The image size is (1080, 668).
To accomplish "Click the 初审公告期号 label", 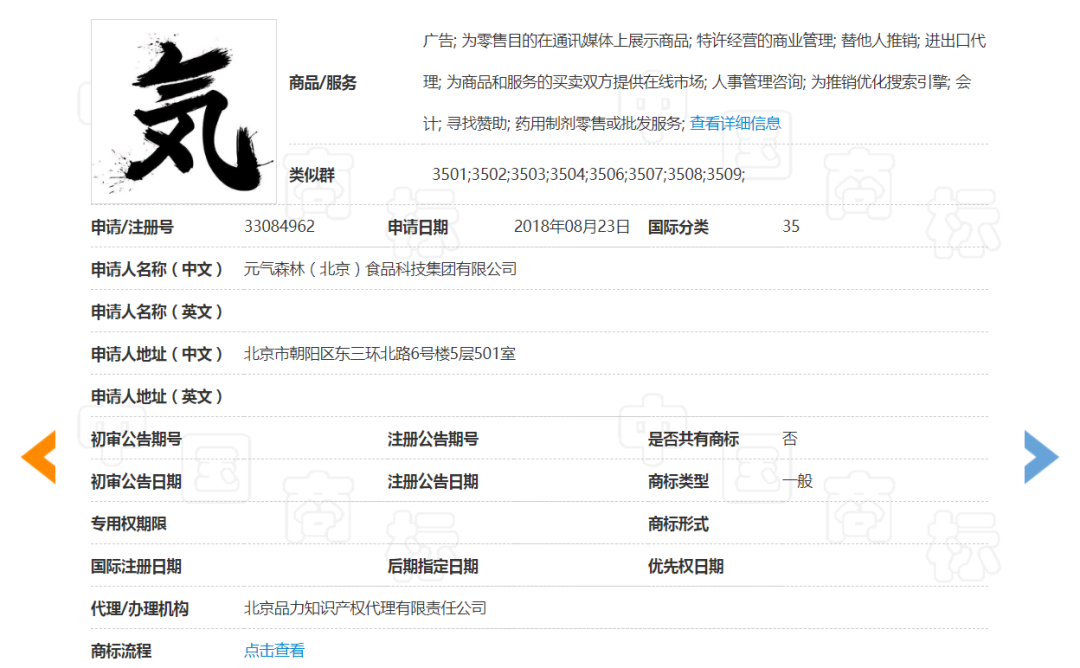I will coord(136,439).
